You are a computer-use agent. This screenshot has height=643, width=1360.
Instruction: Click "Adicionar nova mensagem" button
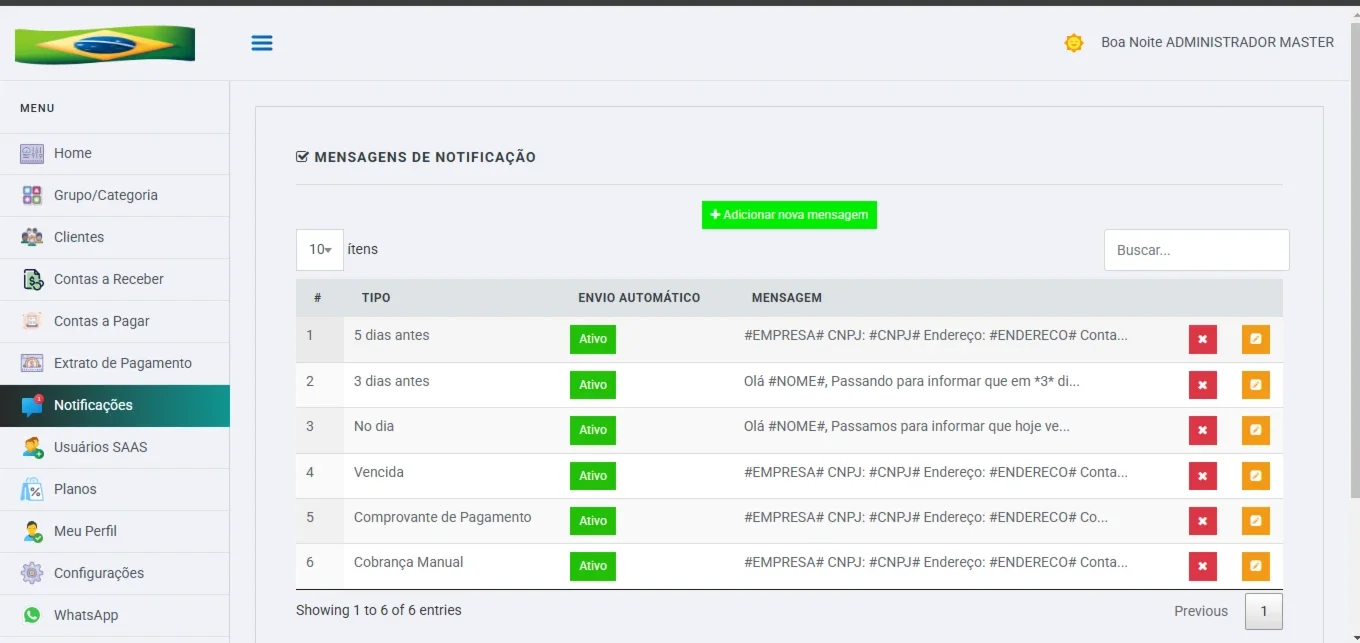pos(789,215)
